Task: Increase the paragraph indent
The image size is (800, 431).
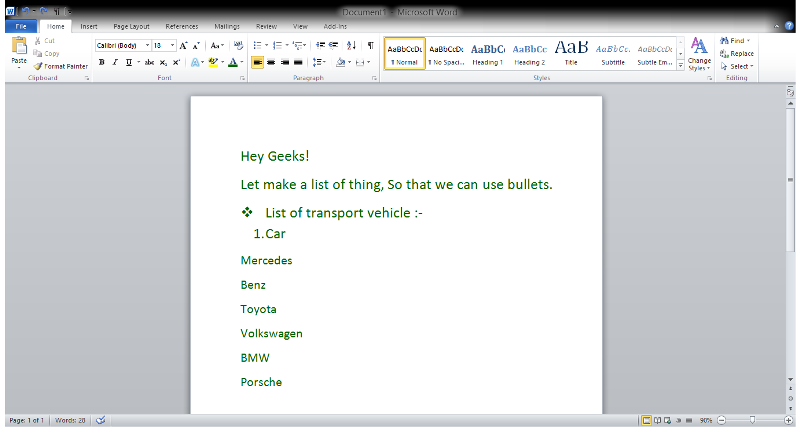Action: click(334, 45)
